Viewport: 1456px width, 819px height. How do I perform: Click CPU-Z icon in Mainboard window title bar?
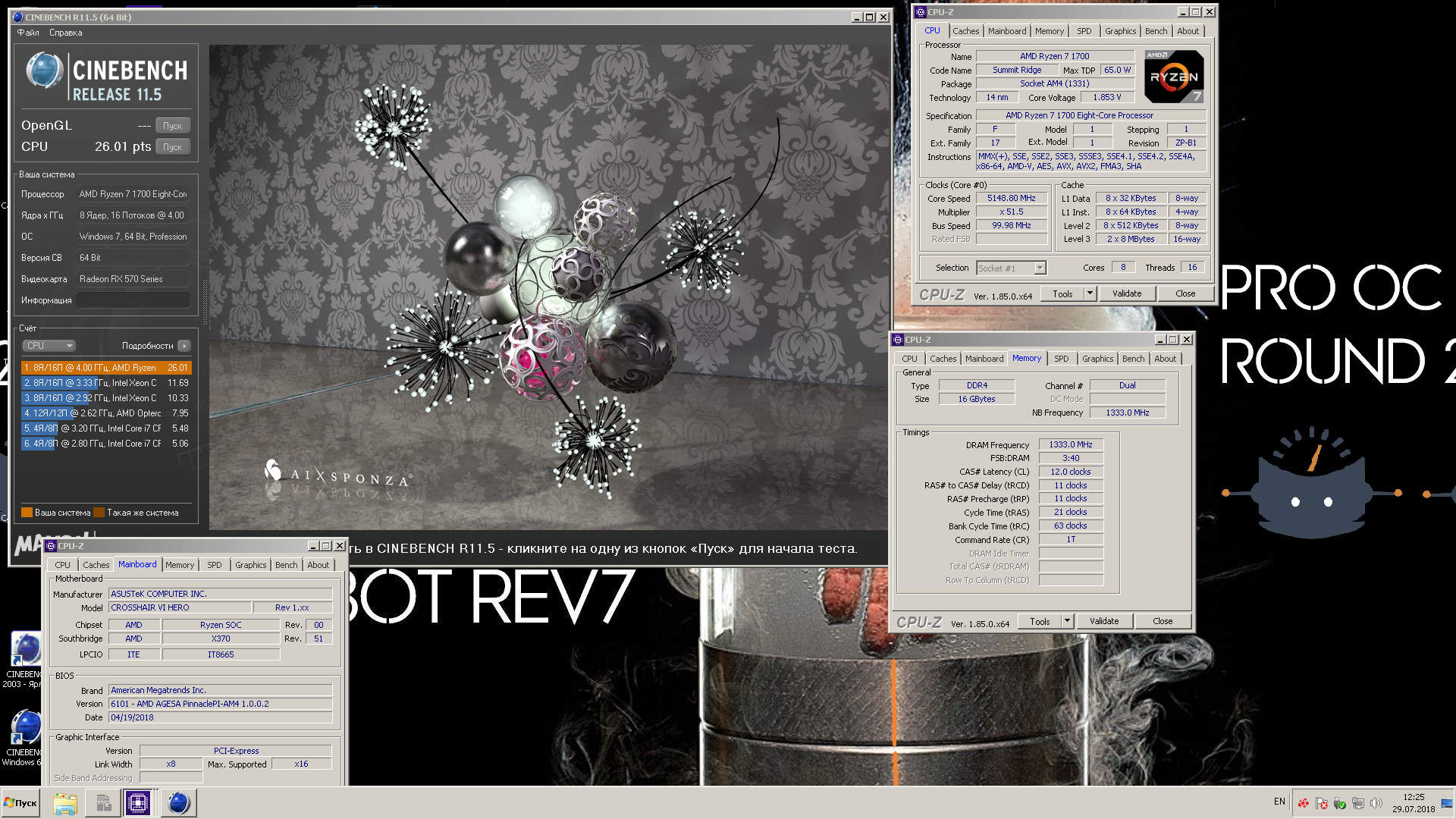(51, 546)
